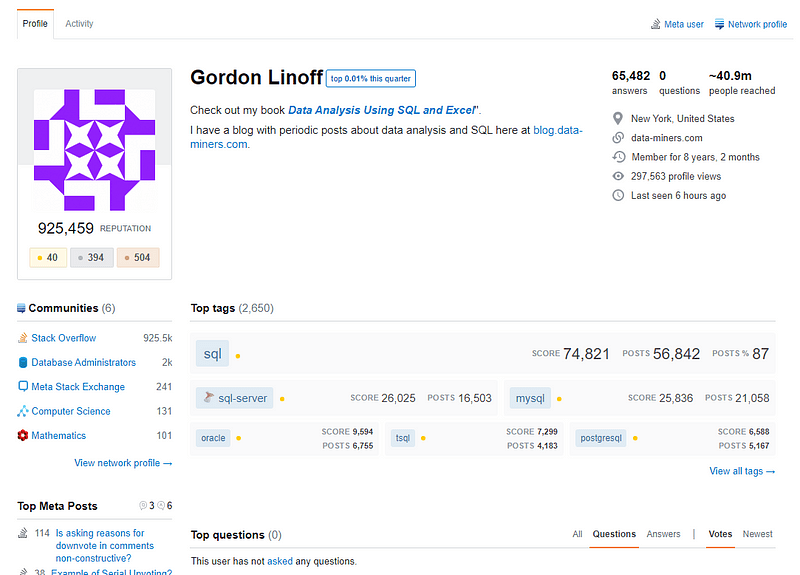The image size is (800, 575).
Task: Click the gold badges count 40
Action: coord(48,258)
